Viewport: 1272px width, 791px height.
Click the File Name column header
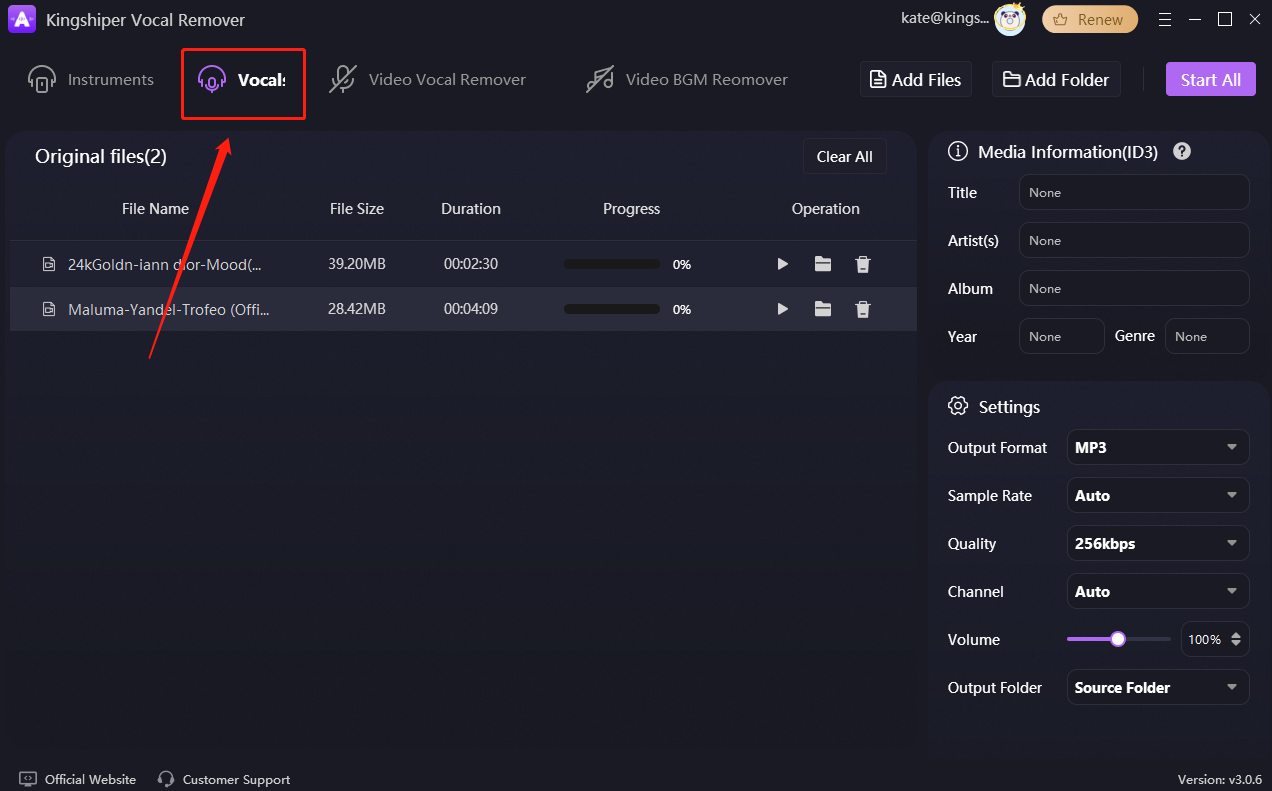point(155,209)
